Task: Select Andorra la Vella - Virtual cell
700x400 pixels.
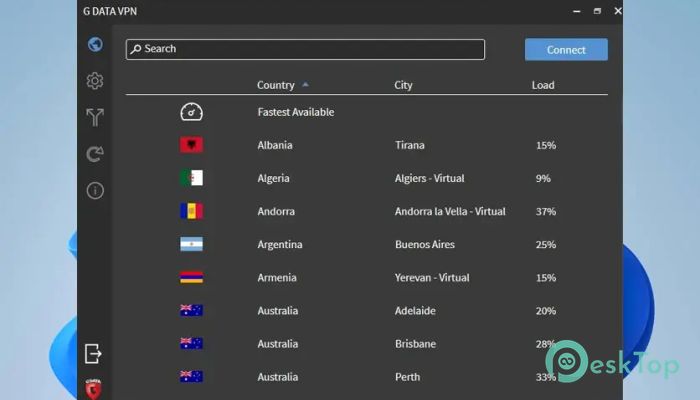Action: (450, 211)
